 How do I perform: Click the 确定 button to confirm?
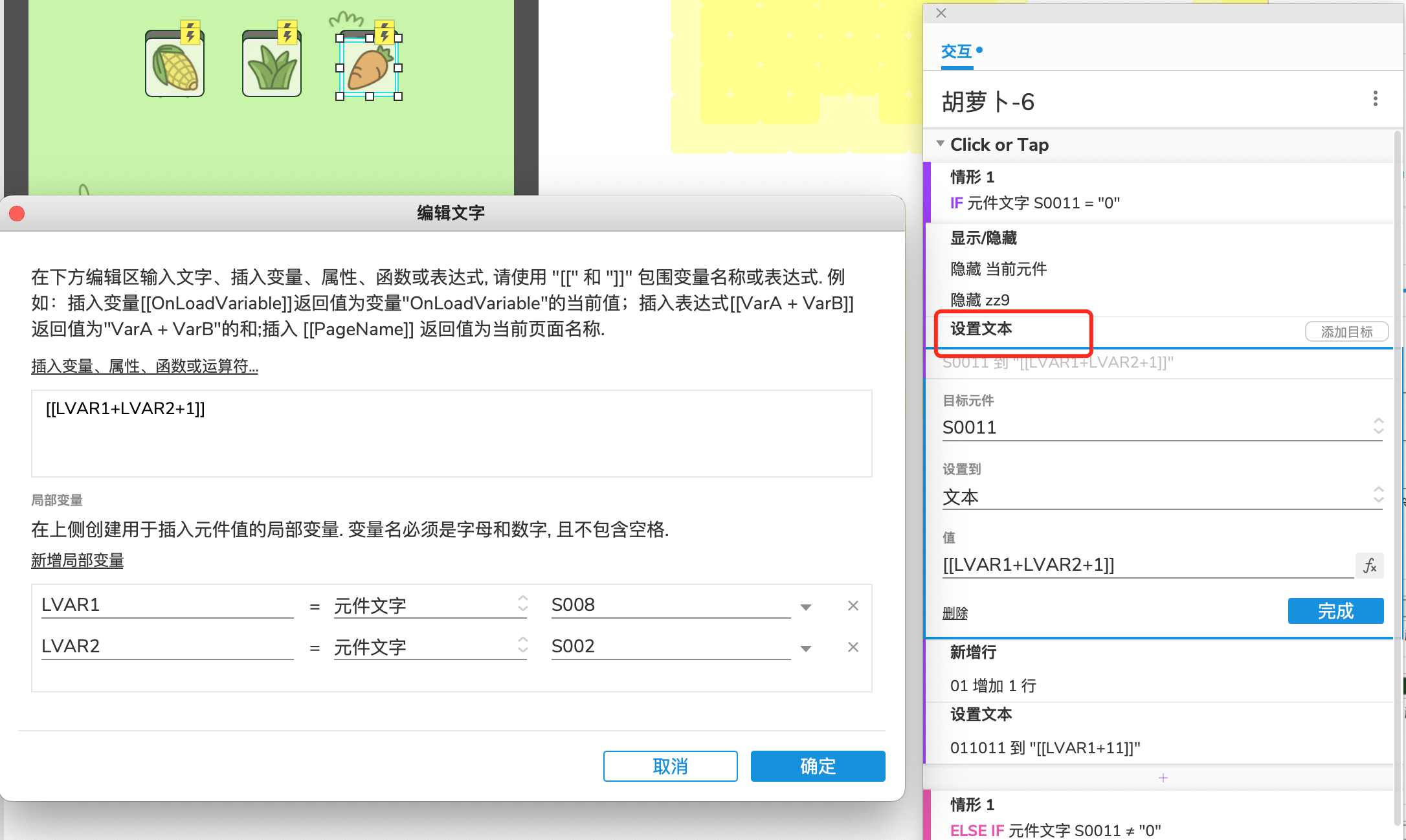click(x=818, y=766)
